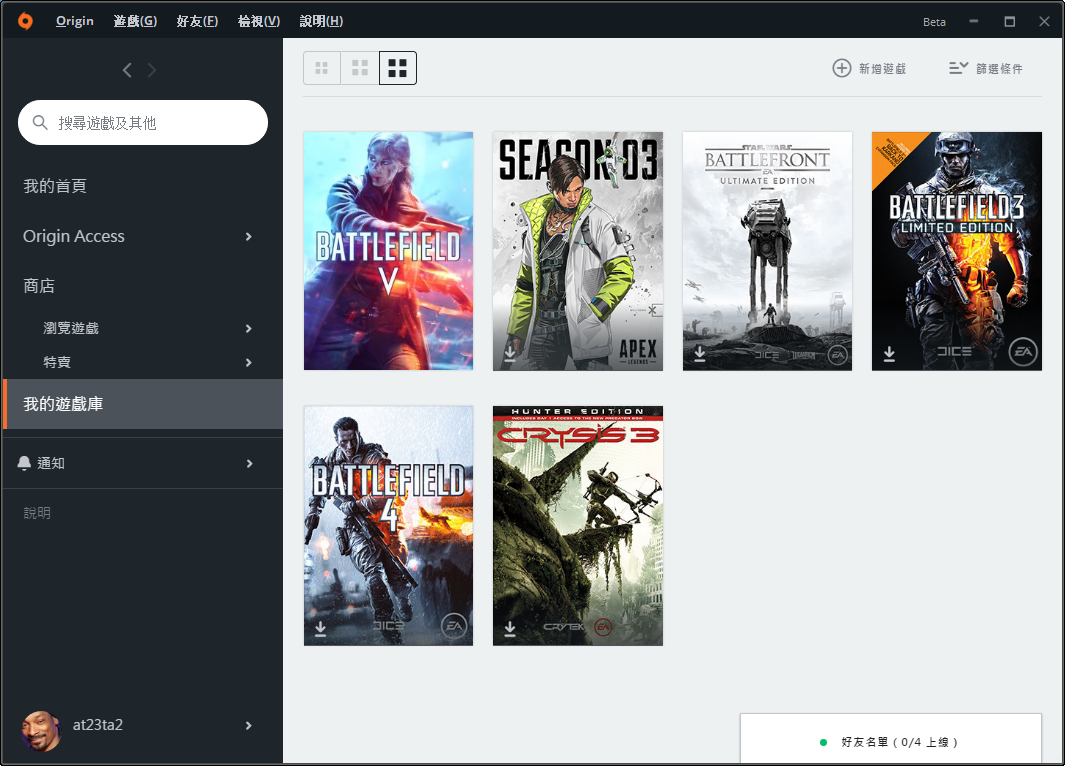Go back using the left arrow
Viewport: 1065px width, 766px height.
pyautogui.click(x=127, y=70)
